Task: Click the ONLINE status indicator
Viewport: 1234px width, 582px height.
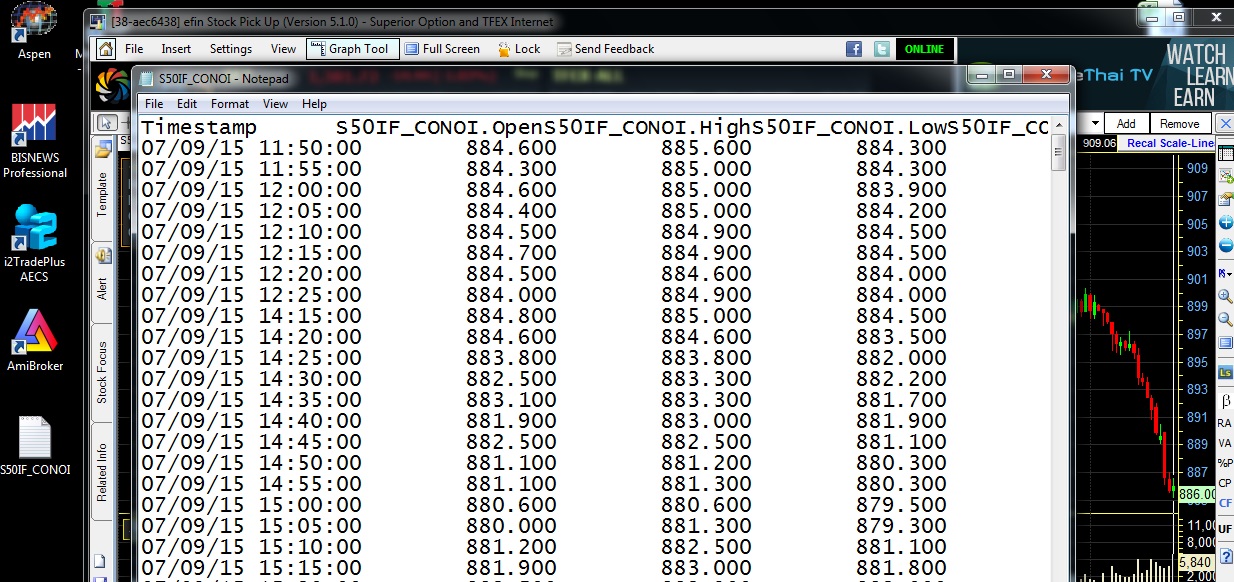Action: [x=924, y=49]
